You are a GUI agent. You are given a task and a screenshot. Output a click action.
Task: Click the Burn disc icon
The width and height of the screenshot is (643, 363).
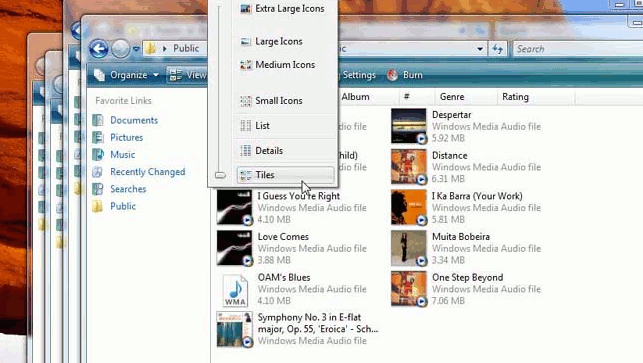[392, 75]
